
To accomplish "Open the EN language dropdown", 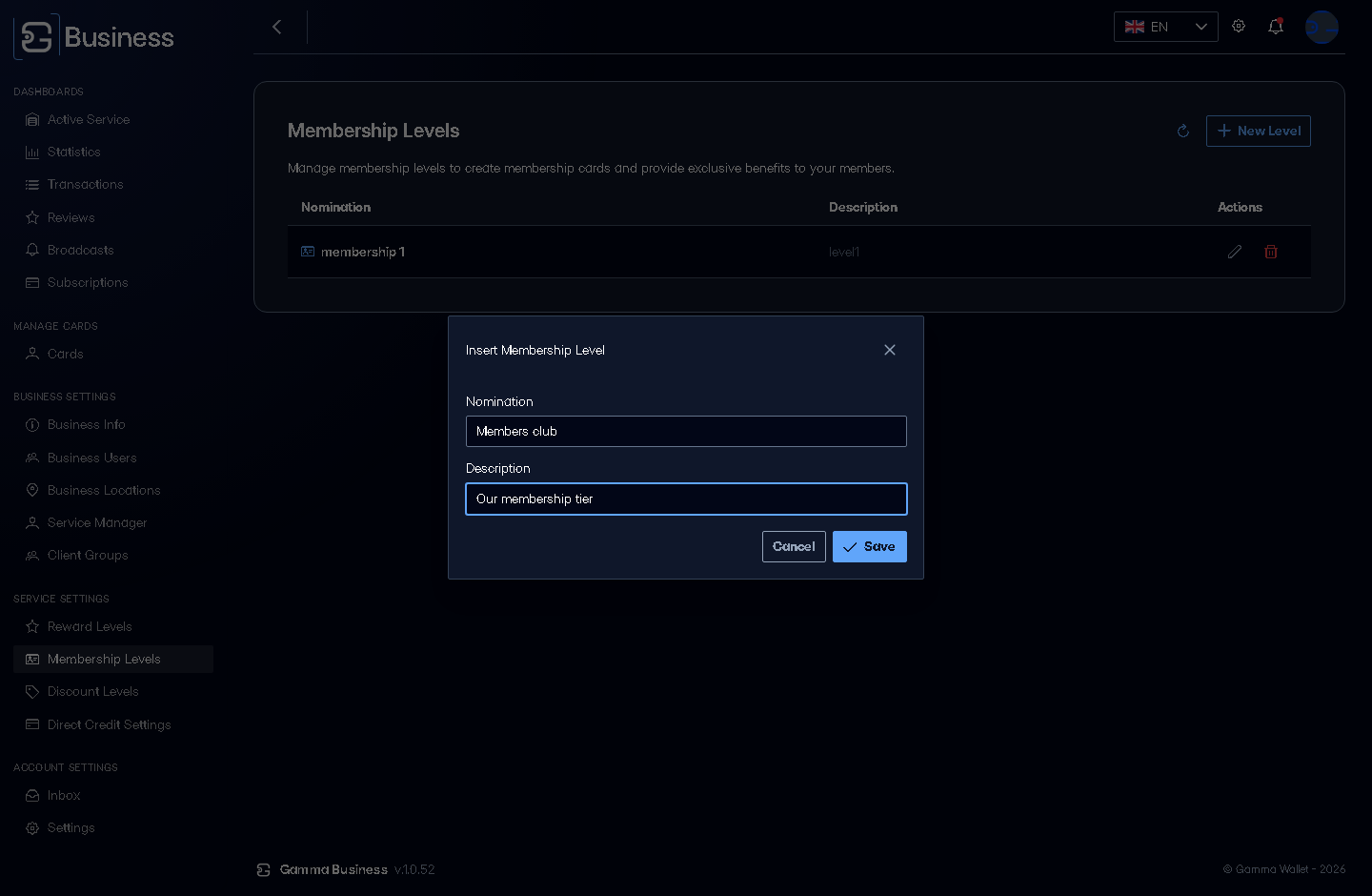I will 1166,27.
